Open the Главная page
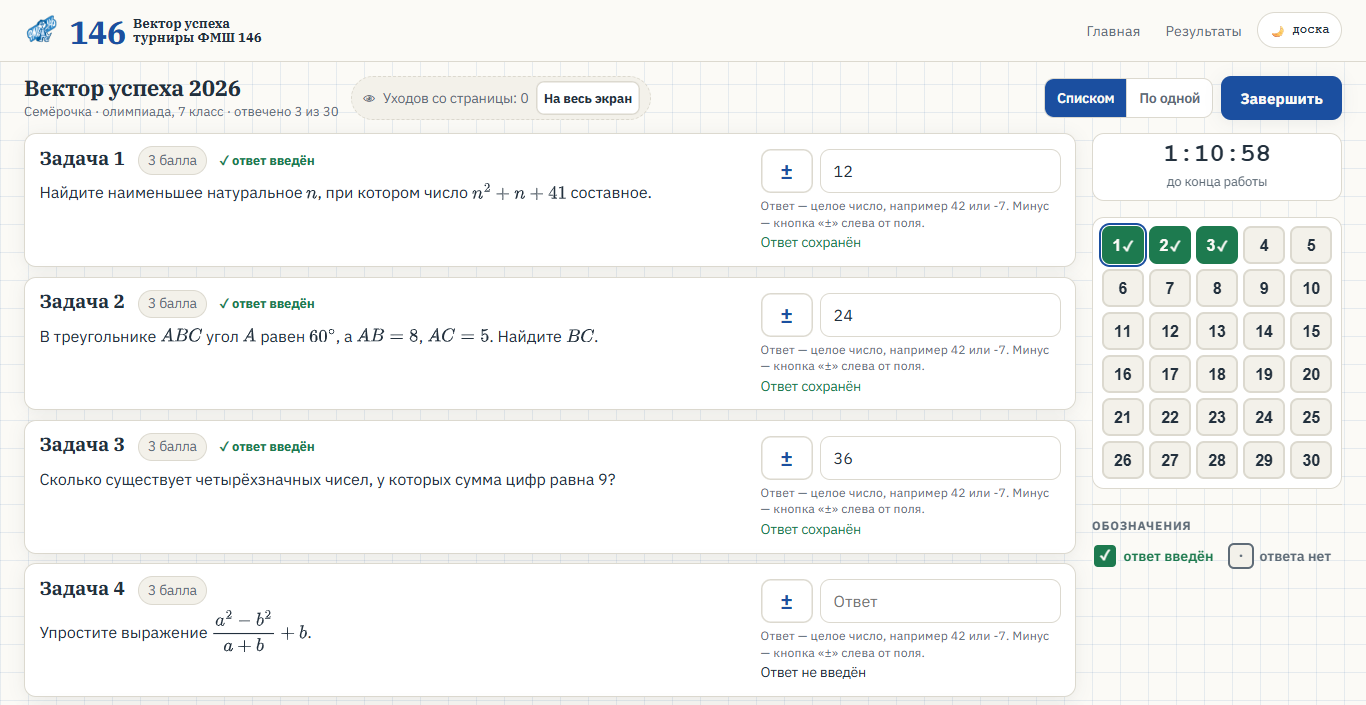Viewport: 1366px width, 705px height. click(1113, 31)
